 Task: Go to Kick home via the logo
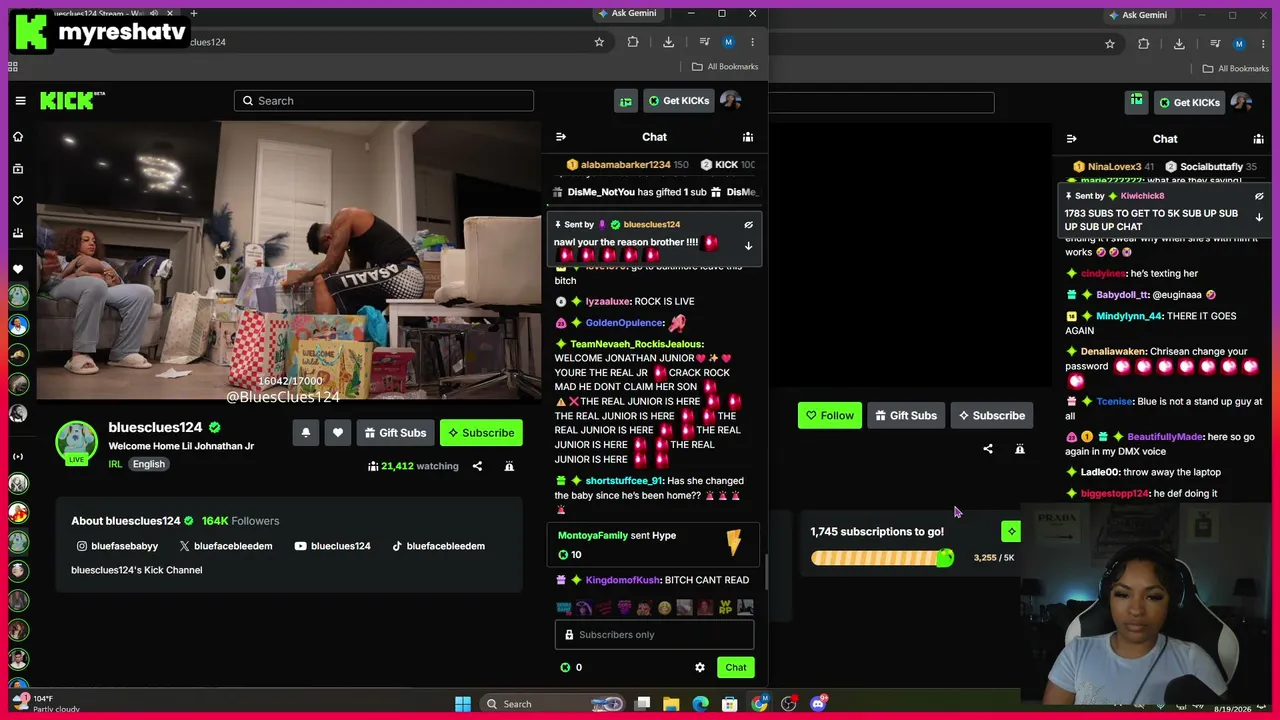72,100
